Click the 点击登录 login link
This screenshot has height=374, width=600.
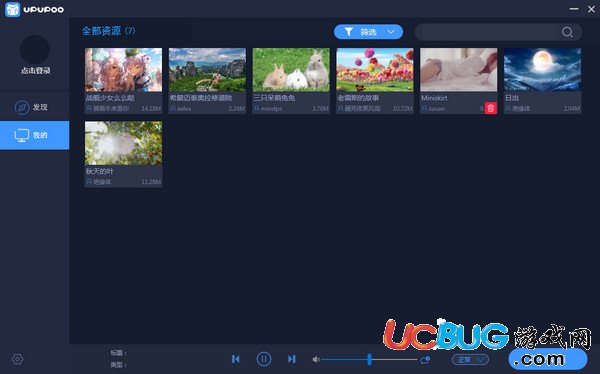tap(36, 70)
